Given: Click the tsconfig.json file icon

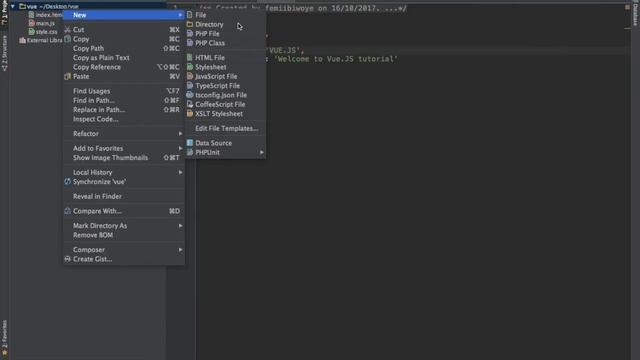Looking at the screenshot, I should [x=190, y=95].
